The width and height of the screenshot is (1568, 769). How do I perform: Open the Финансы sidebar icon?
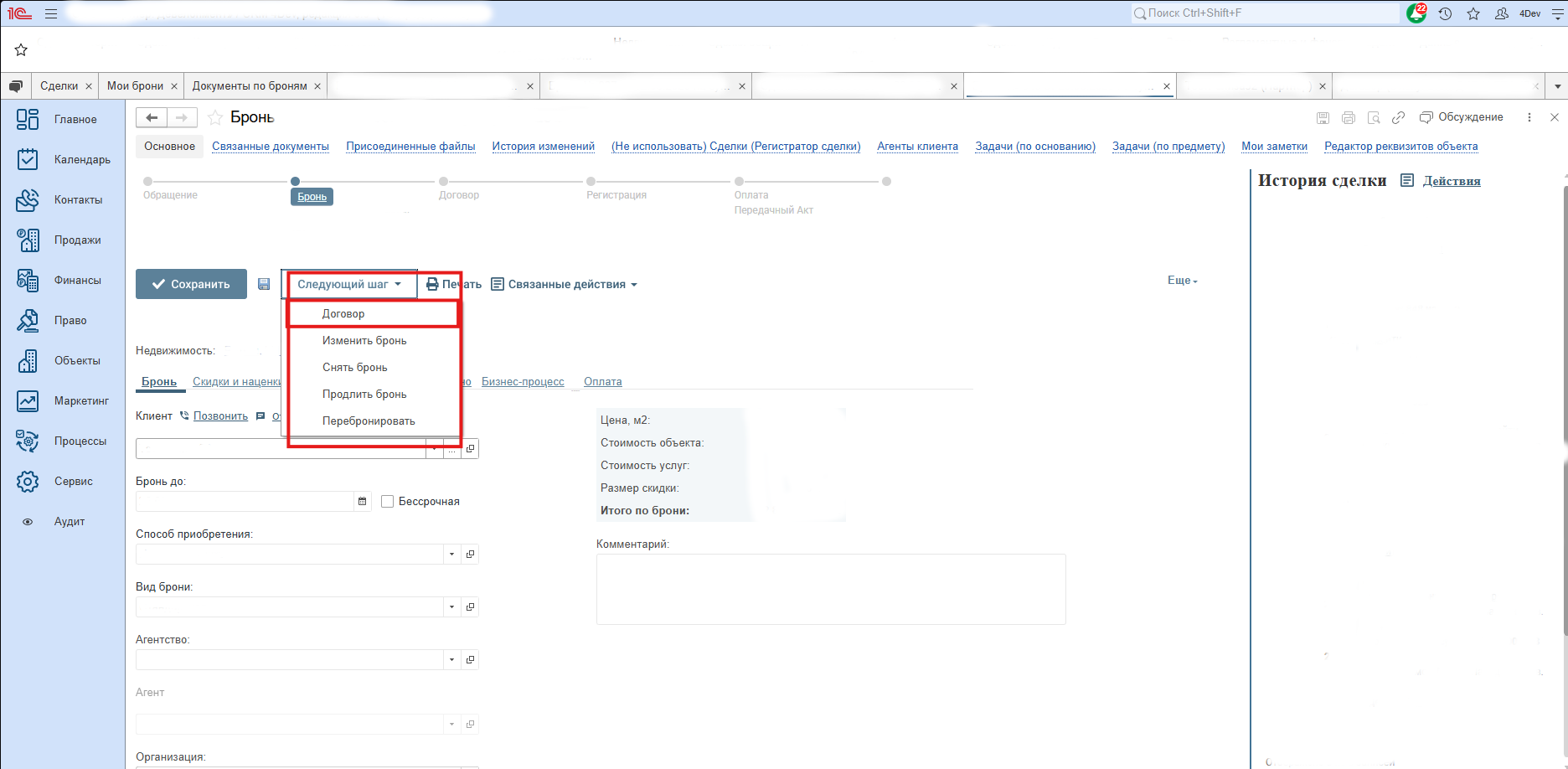(28, 280)
